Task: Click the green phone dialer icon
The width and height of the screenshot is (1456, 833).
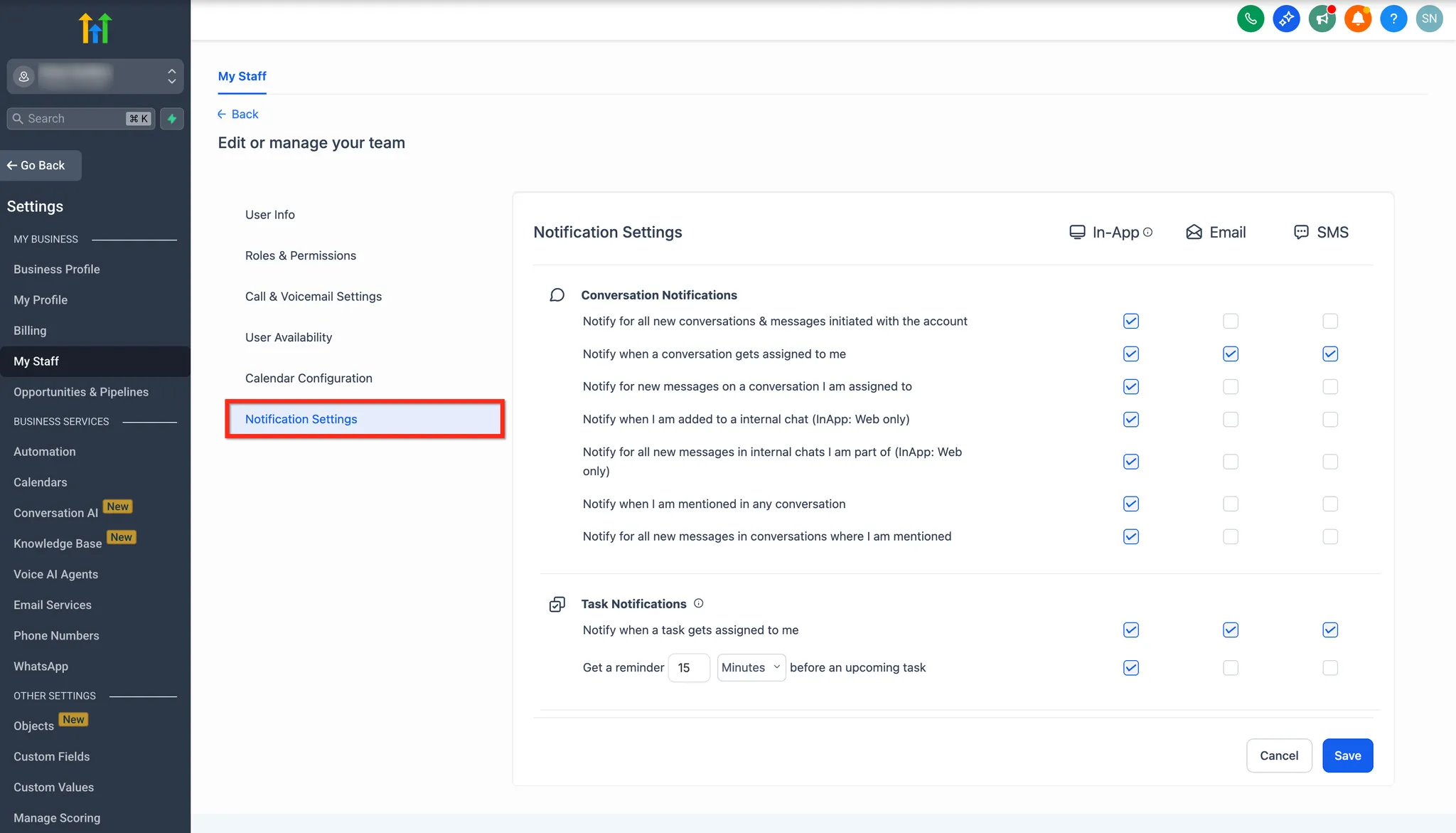Action: 1251,19
